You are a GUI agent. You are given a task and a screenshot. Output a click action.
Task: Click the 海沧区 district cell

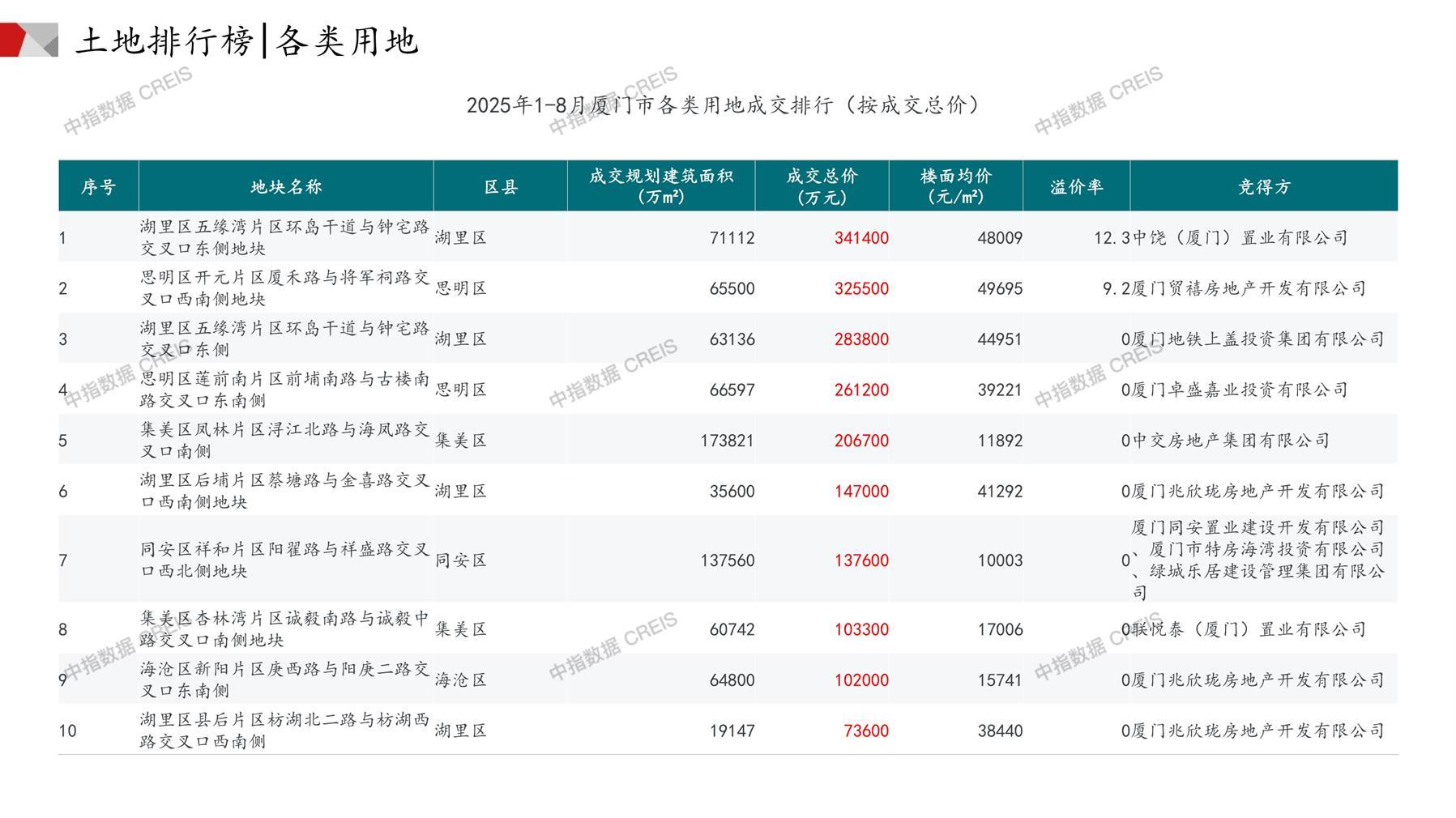(461, 680)
